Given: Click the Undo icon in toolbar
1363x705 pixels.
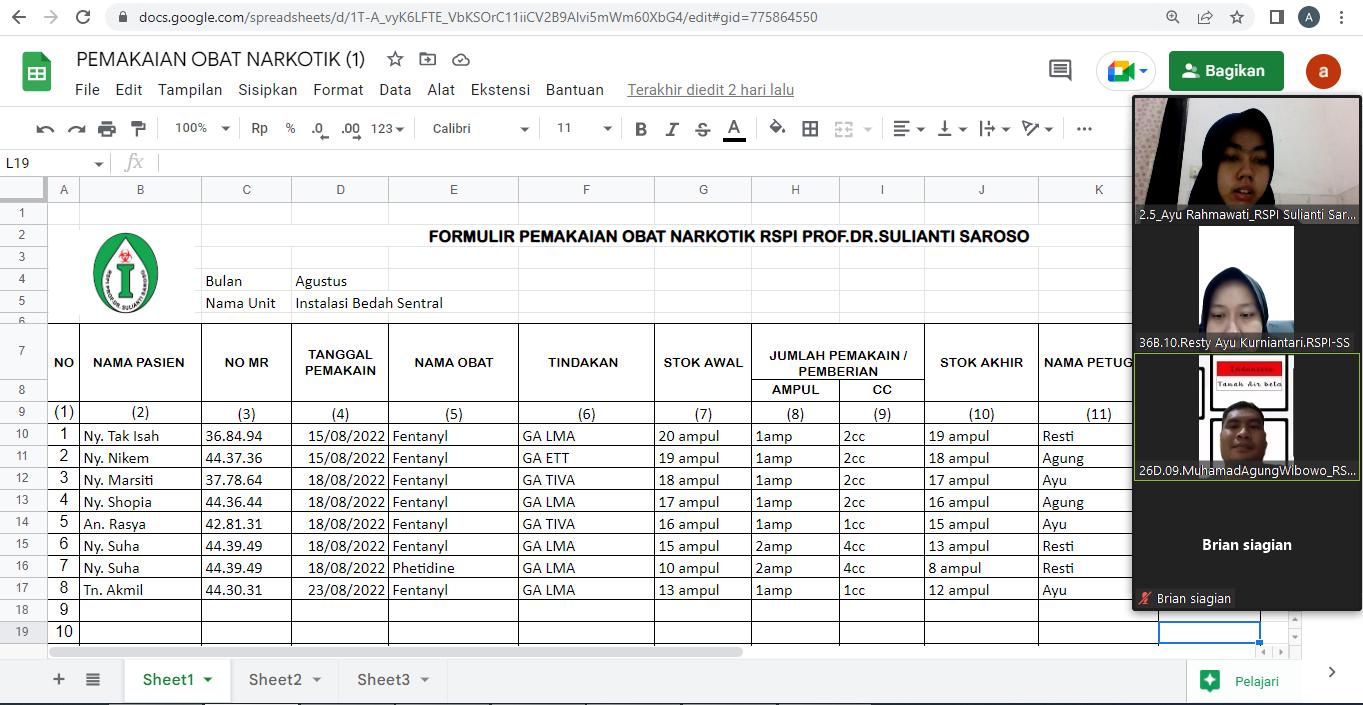Looking at the screenshot, I should [45, 129].
